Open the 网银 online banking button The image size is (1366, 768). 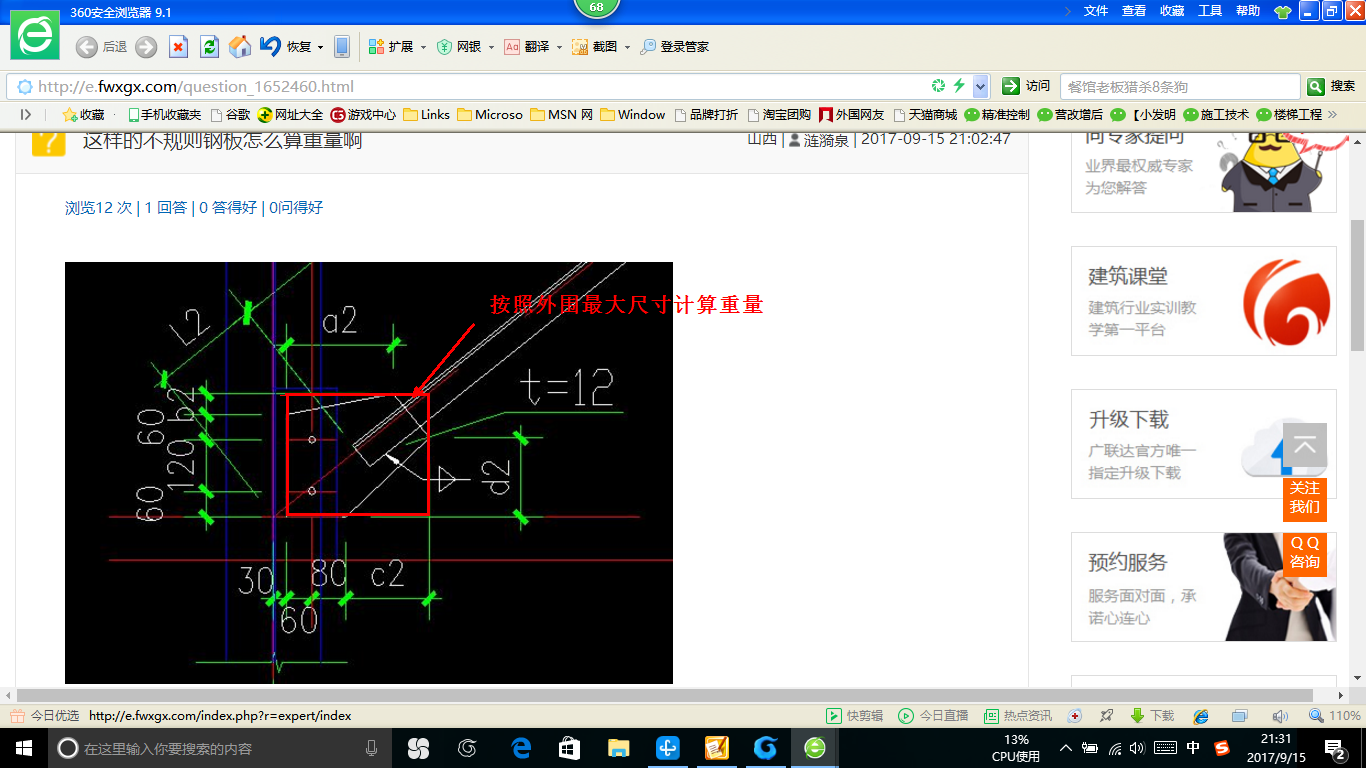pos(459,47)
